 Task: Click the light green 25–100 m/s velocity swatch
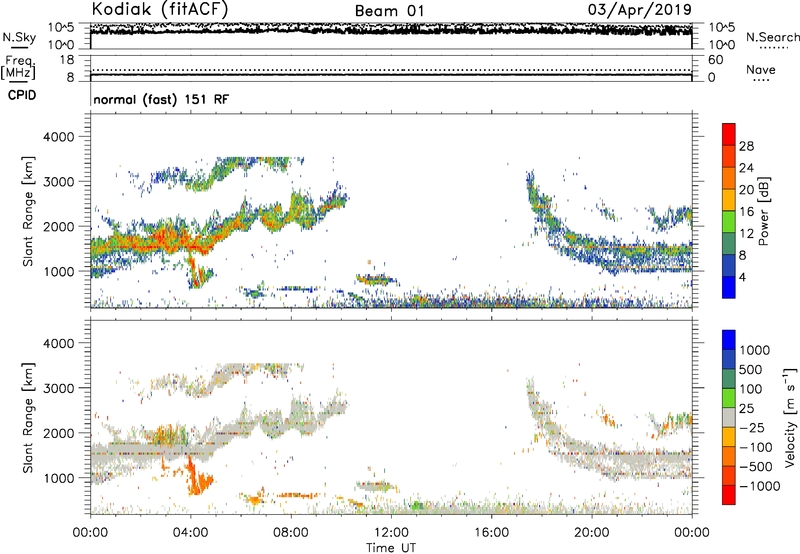pos(729,398)
